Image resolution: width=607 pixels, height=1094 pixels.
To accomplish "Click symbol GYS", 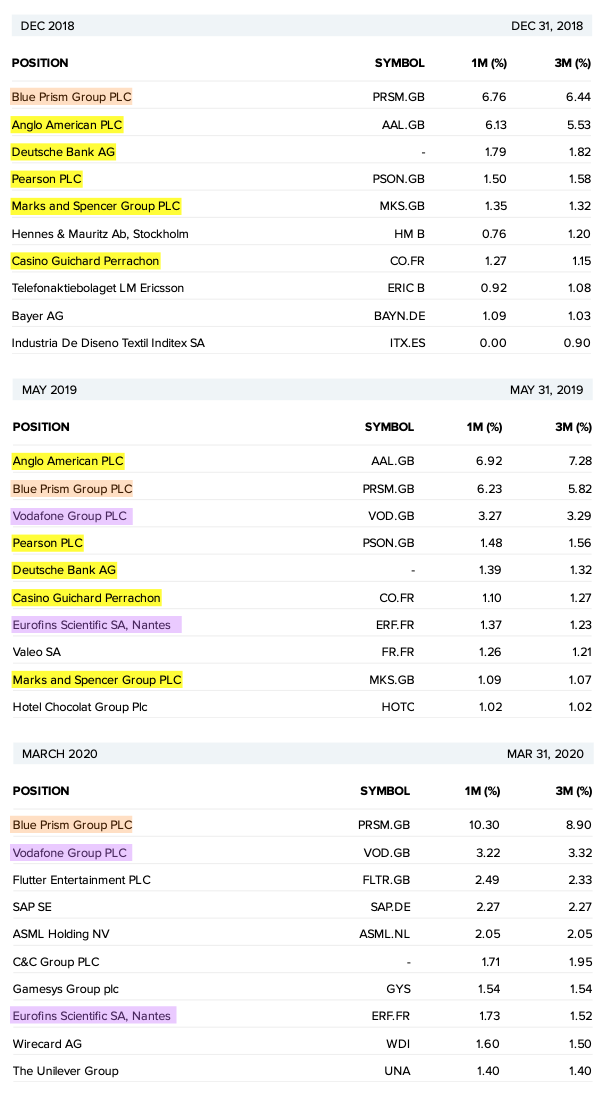I will tap(398, 989).
